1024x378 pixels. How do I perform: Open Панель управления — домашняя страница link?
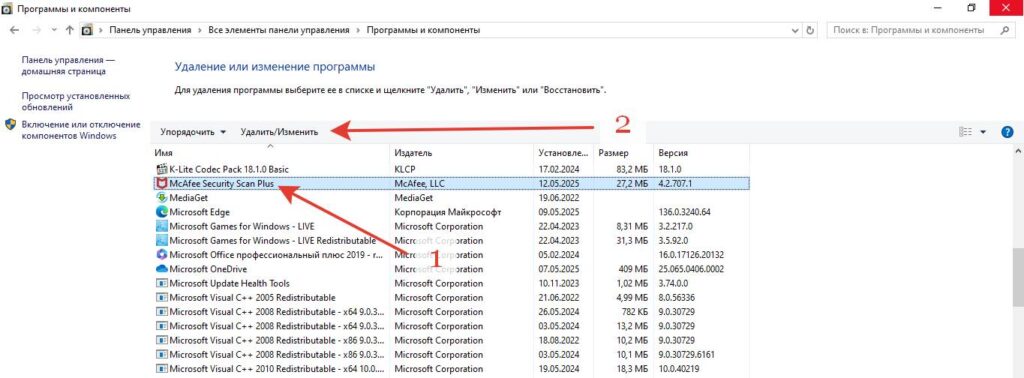pyautogui.click(x=67, y=65)
